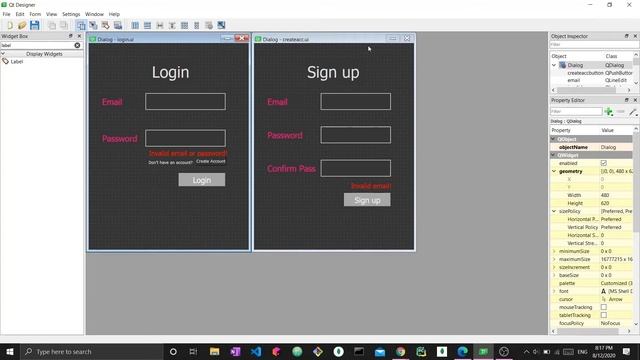Toggle the mouseTracking checkbox

tap(604, 307)
